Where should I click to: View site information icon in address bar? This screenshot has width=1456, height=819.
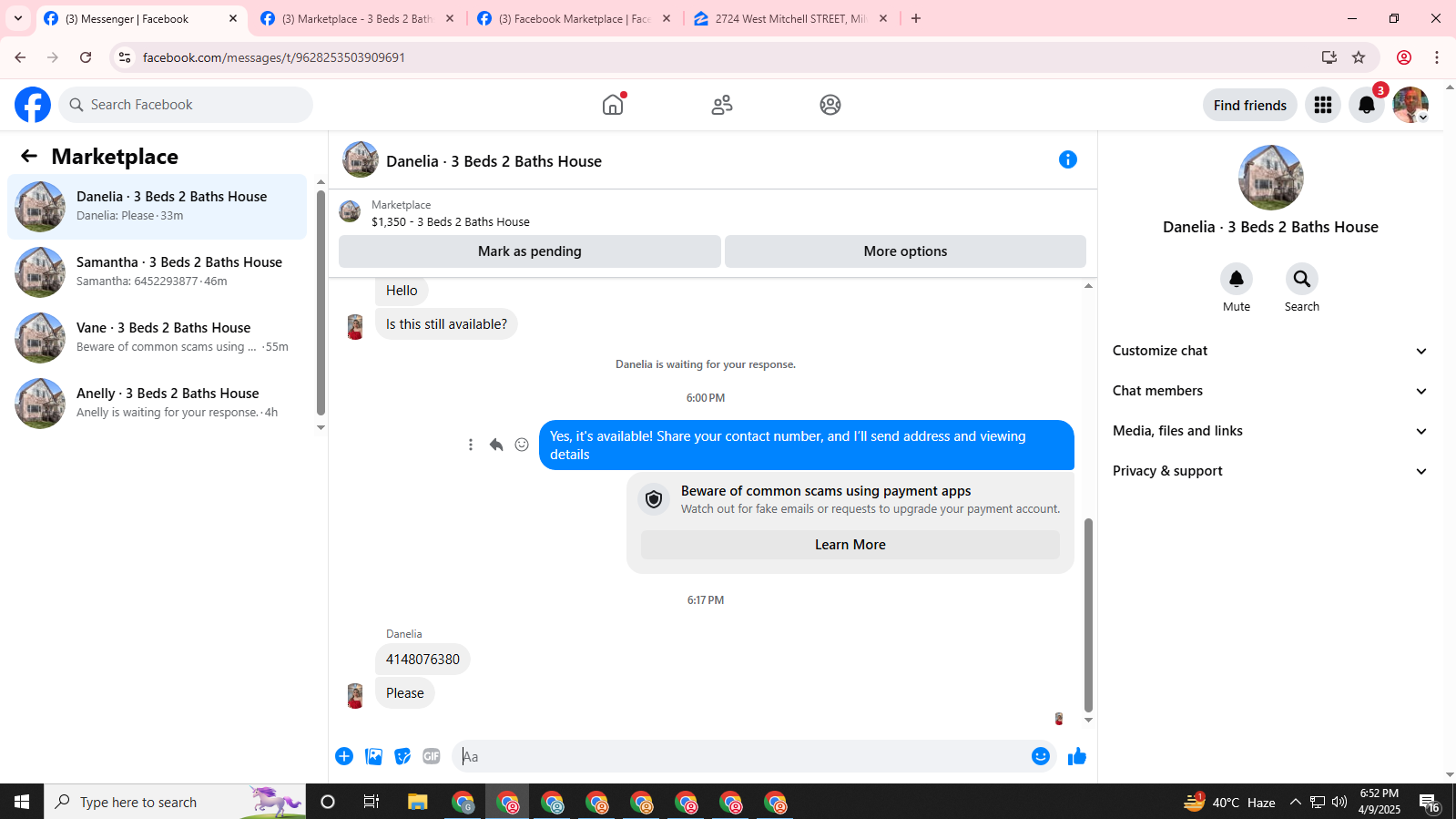click(125, 57)
